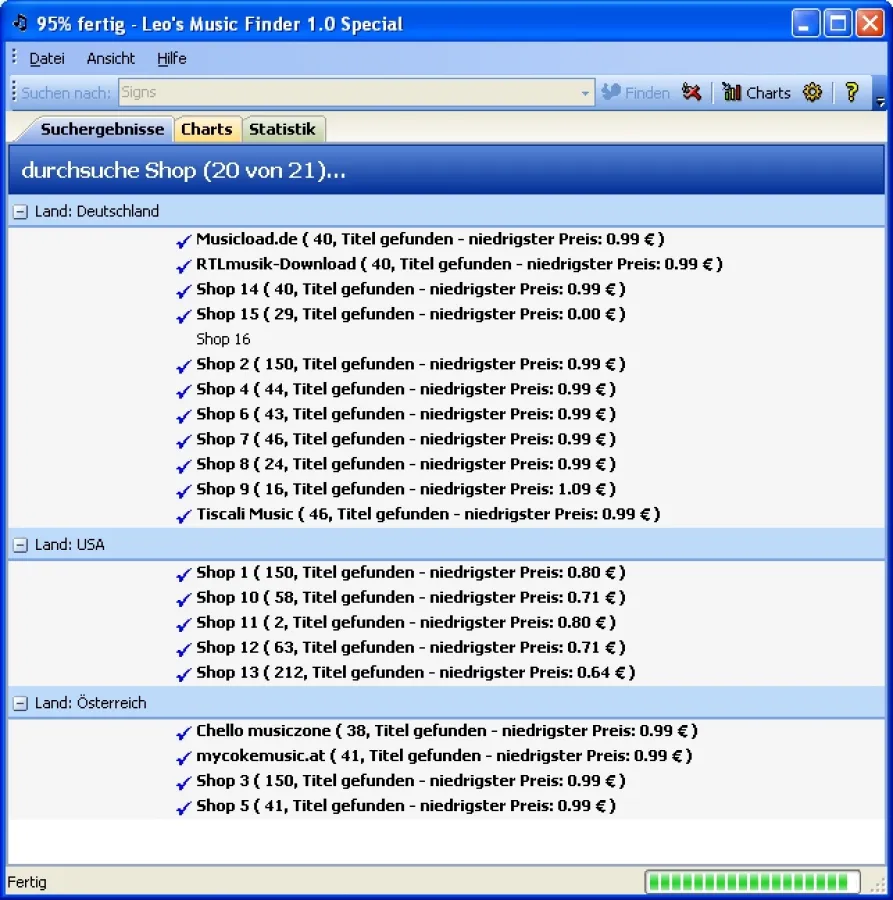Open the Datei menu

click(47, 59)
